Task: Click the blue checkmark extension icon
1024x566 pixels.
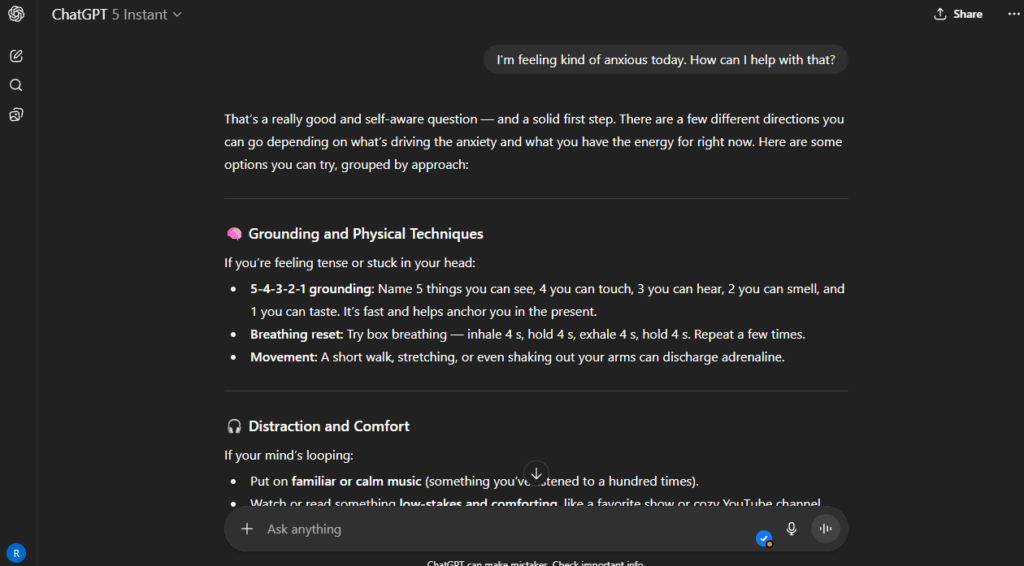Action: point(764,538)
